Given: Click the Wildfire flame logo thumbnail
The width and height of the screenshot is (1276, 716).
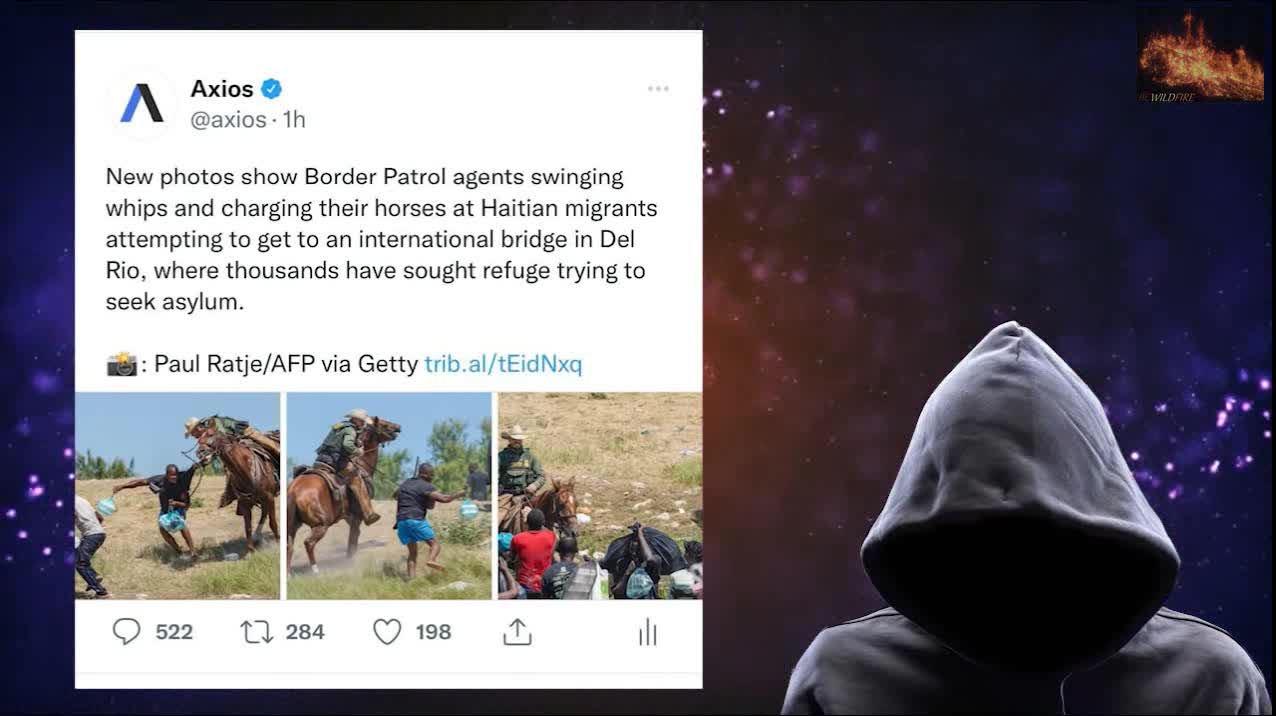Looking at the screenshot, I should point(1200,57).
